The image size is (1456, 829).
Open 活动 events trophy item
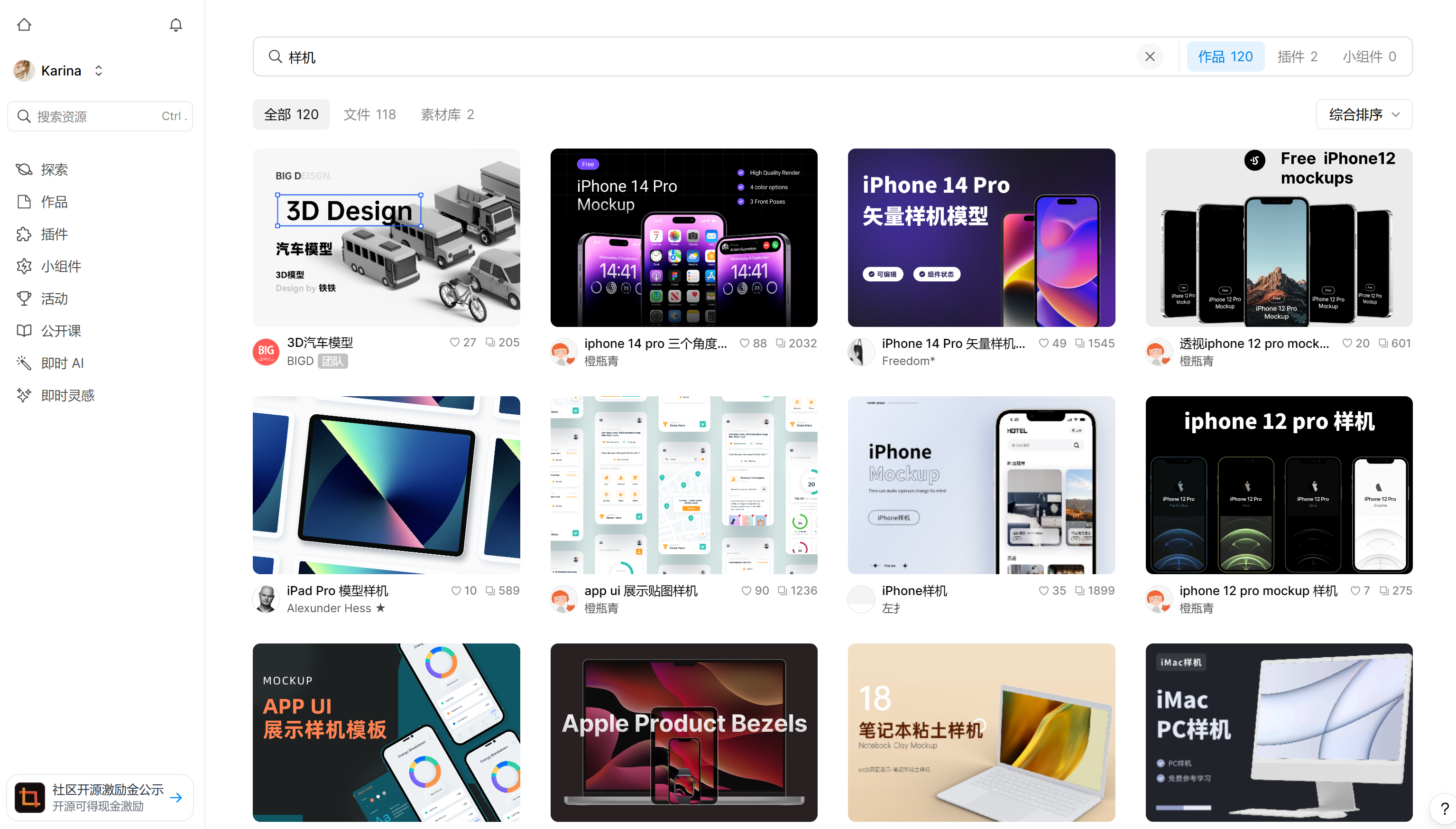click(54, 298)
